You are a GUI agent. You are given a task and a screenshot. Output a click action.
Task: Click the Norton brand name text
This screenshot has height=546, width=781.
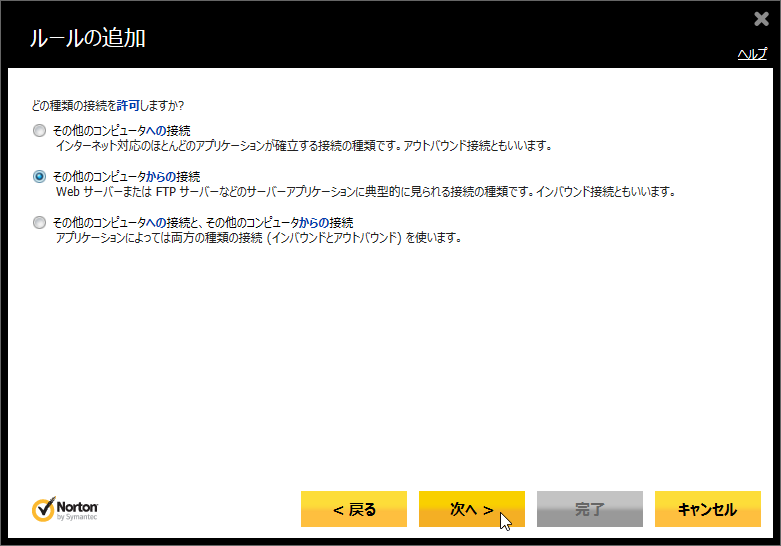click(x=77, y=506)
